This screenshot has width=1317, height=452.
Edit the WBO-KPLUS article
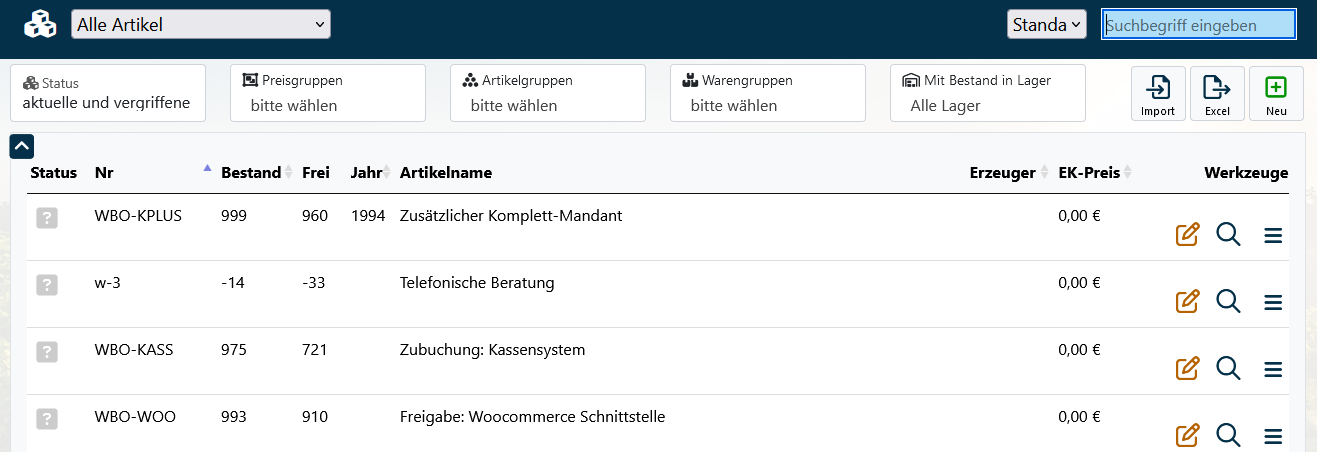click(x=1187, y=235)
